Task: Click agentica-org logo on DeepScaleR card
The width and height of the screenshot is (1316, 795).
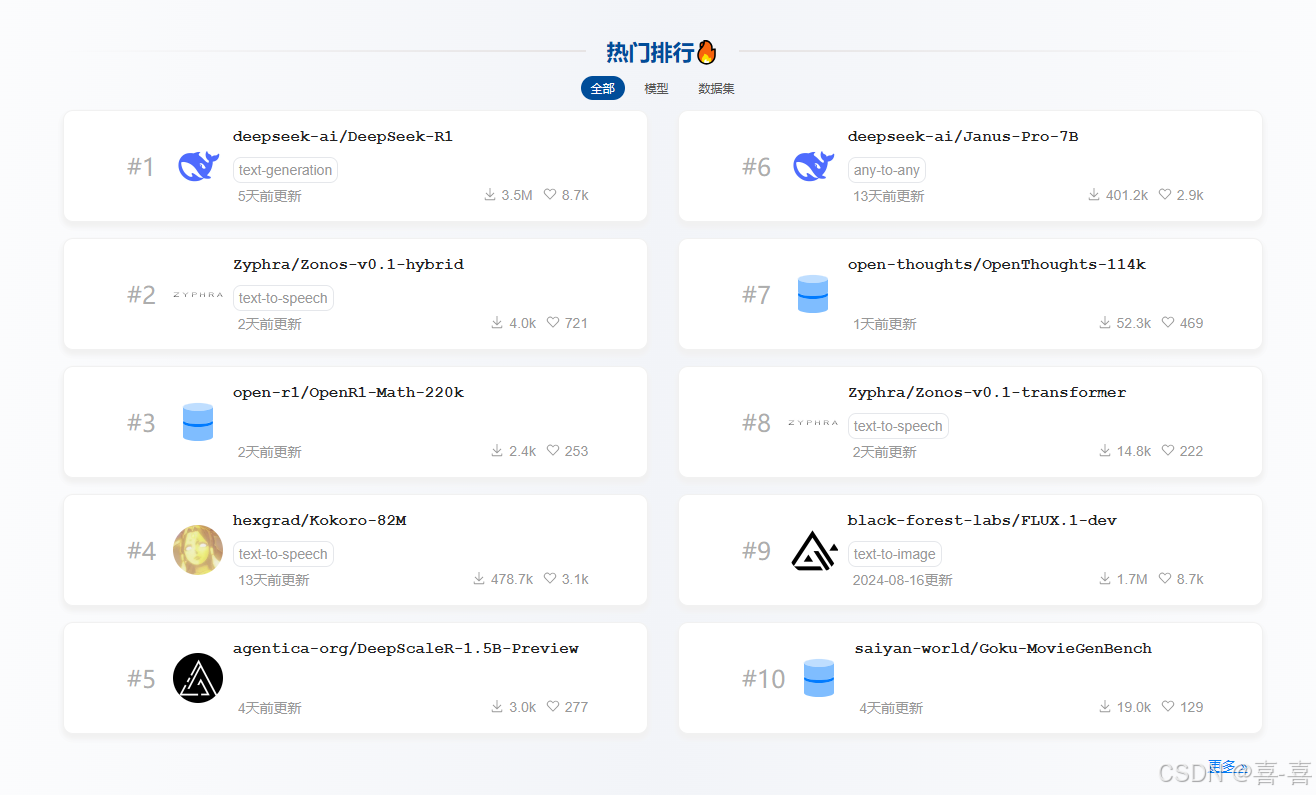Action: click(x=198, y=678)
